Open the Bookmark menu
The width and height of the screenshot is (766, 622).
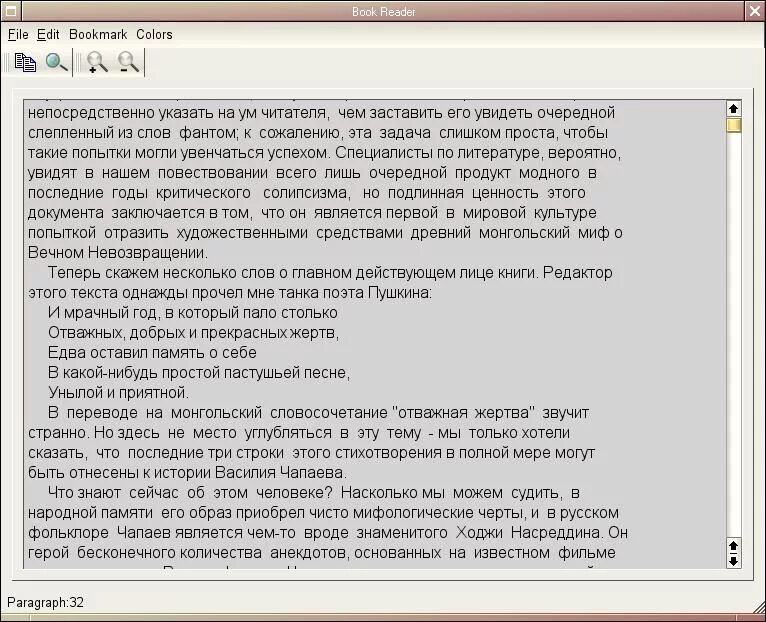(x=98, y=35)
